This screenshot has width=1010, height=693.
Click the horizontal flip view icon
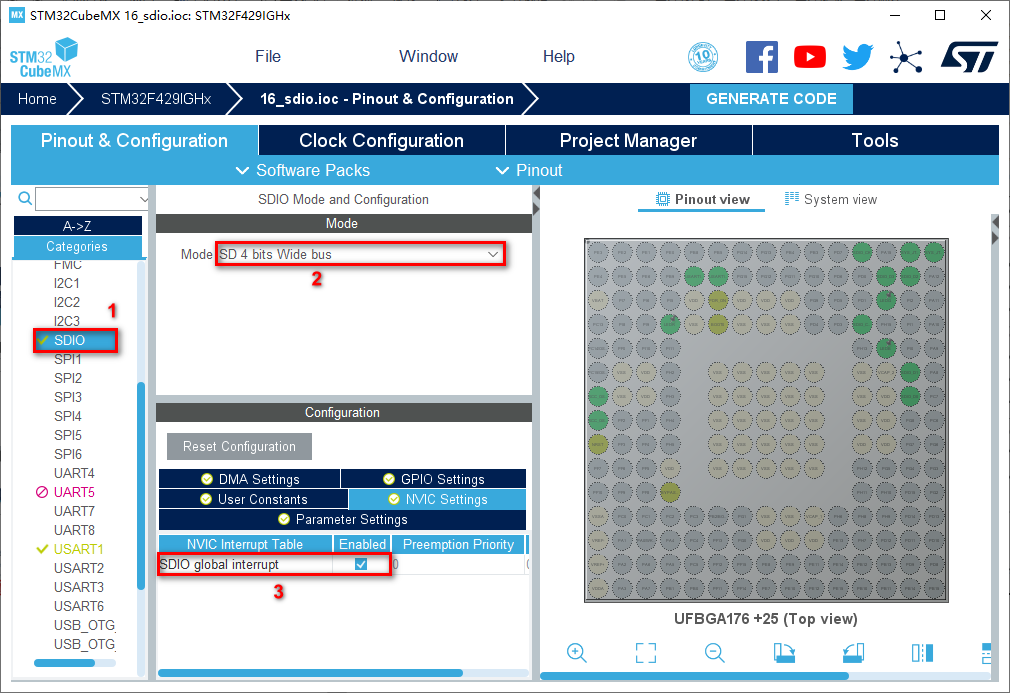coord(922,653)
